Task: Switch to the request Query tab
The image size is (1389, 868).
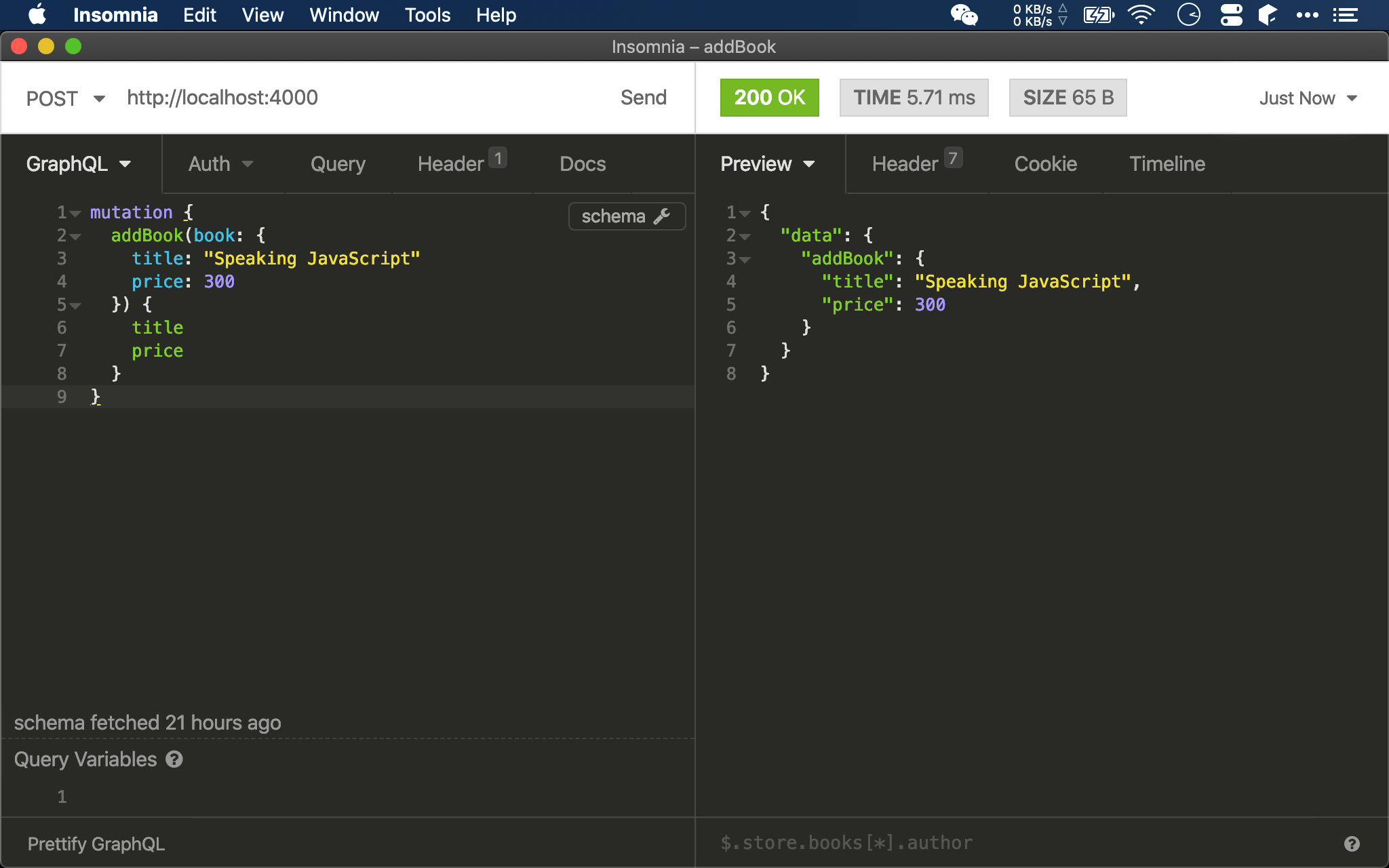Action: pos(338,164)
